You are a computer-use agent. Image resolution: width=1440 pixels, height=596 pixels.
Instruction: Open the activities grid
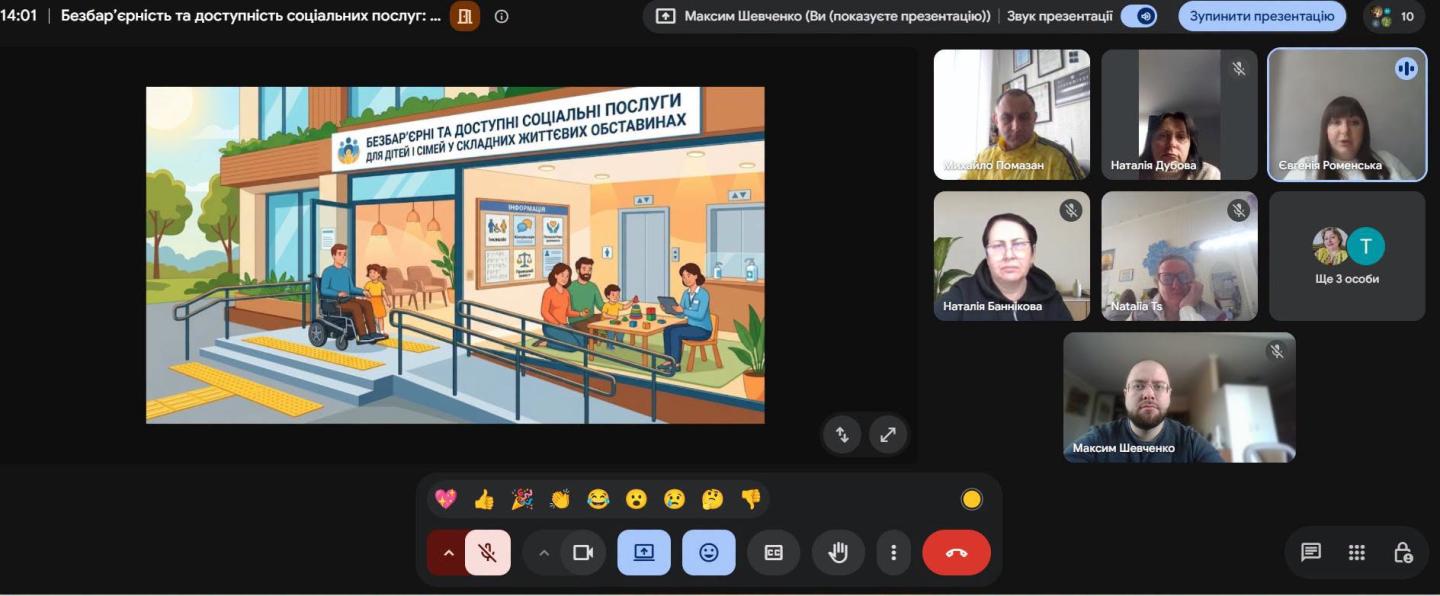tap(1357, 553)
